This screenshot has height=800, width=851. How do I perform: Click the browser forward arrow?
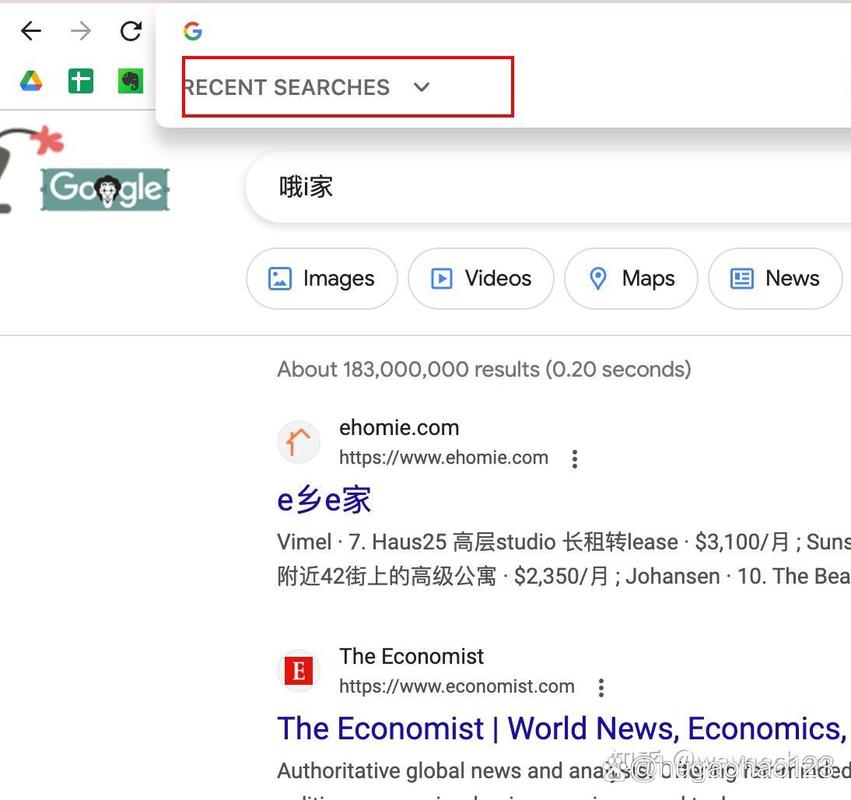pyautogui.click(x=81, y=31)
